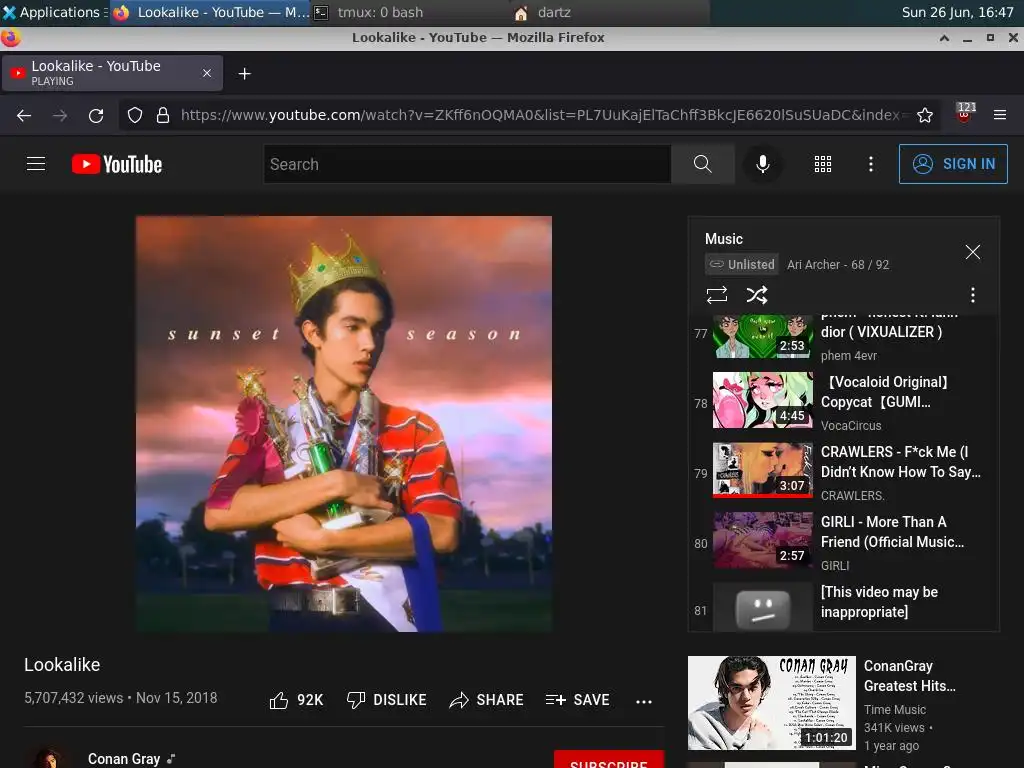Open playlist three-dot options menu
1024x768 pixels.
tap(972, 295)
